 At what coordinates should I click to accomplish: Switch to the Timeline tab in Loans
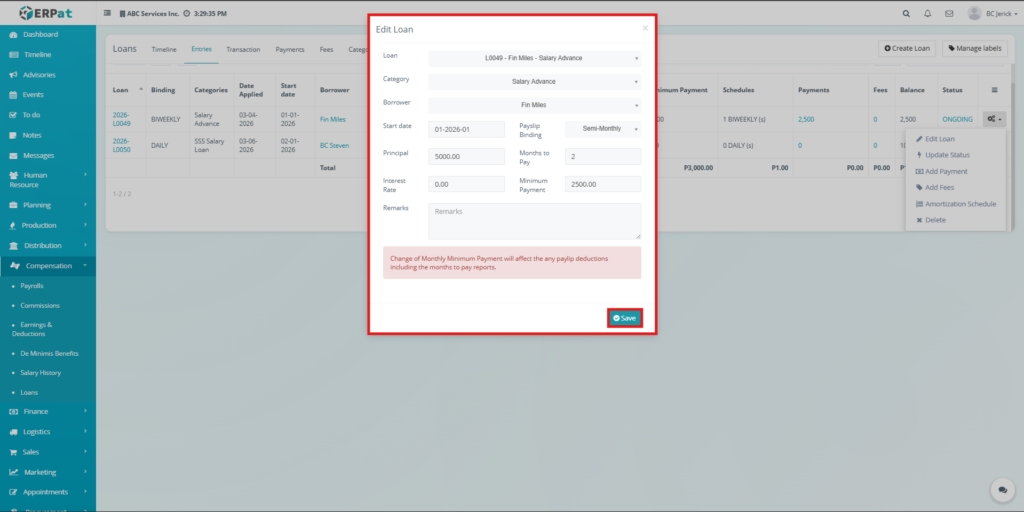tap(164, 50)
